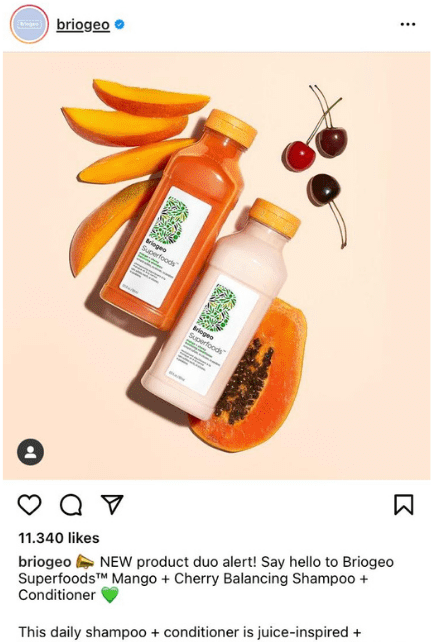
Task: Share post using paper plane icon
Action: click(112, 504)
